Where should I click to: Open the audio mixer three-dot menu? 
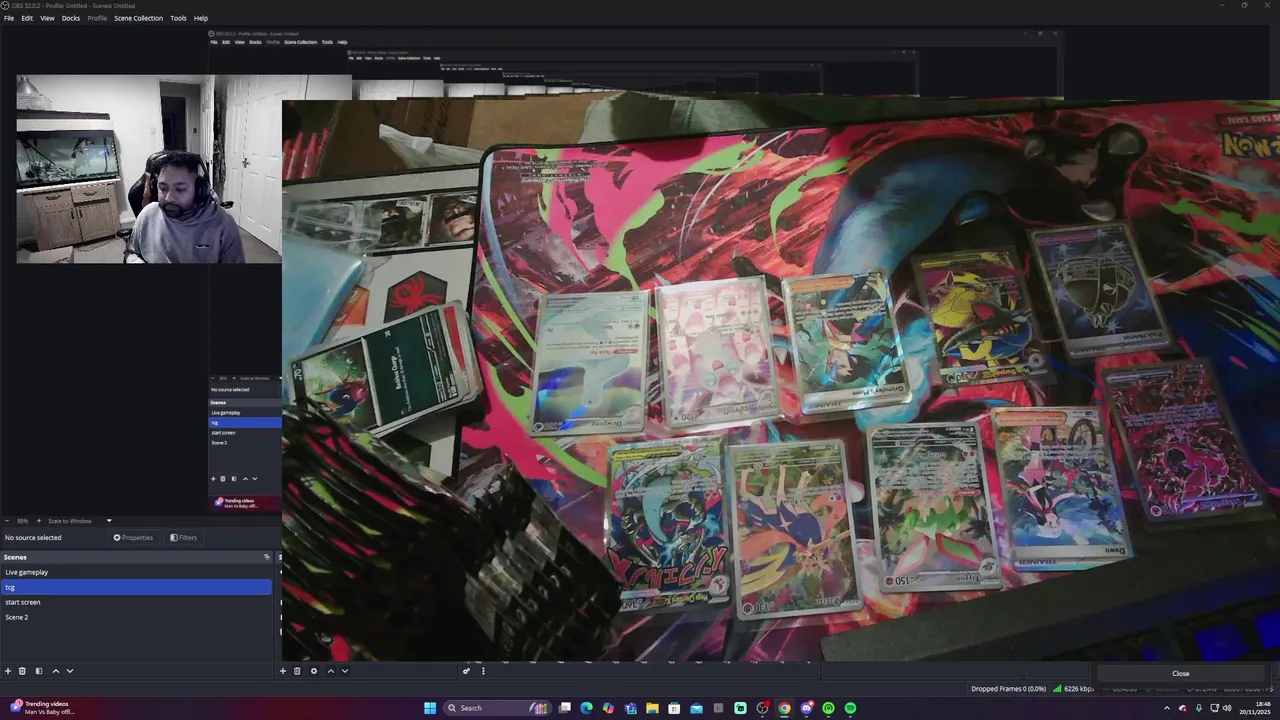point(483,671)
